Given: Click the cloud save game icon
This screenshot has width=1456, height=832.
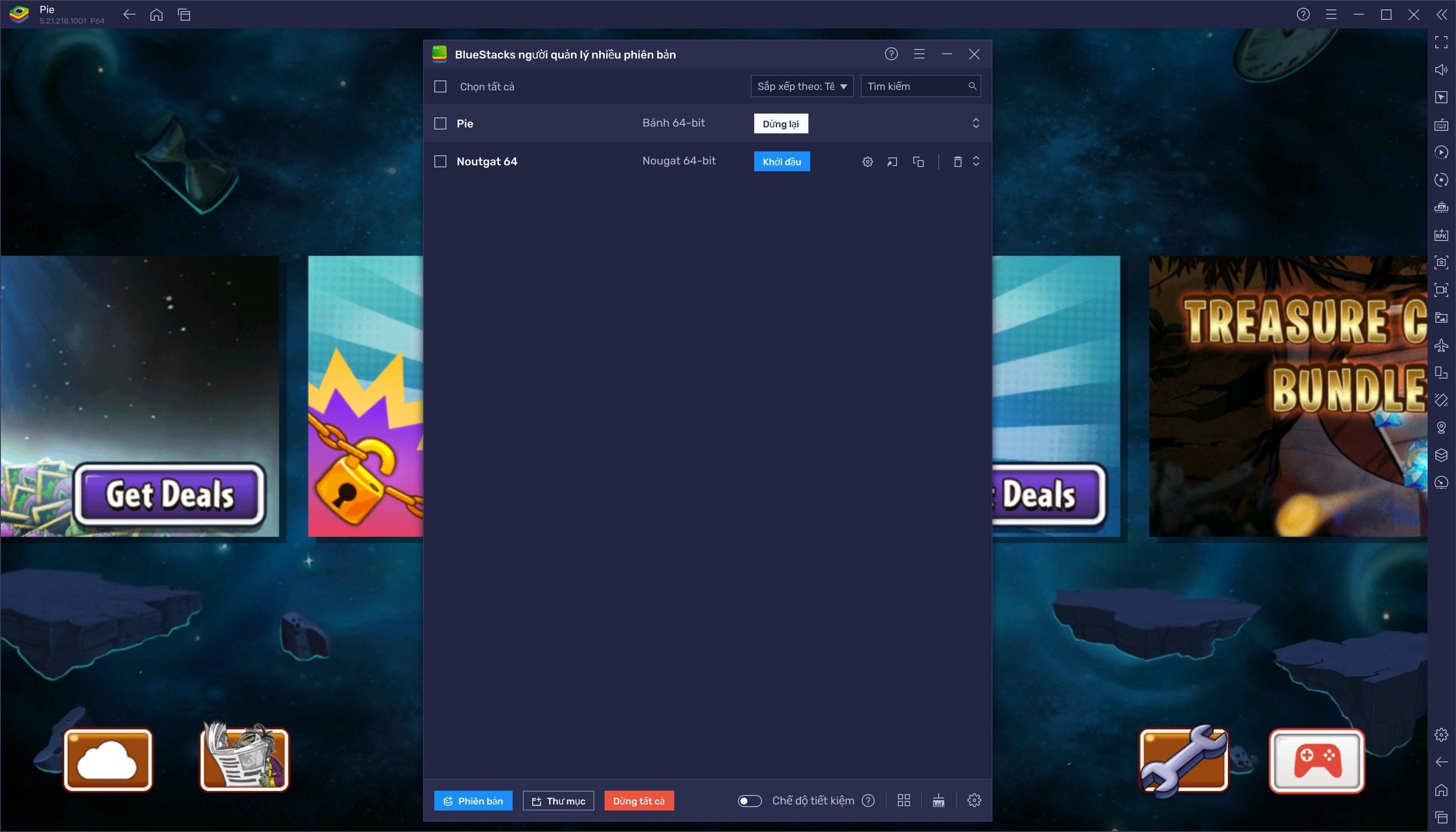Looking at the screenshot, I should tap(108, 759).
